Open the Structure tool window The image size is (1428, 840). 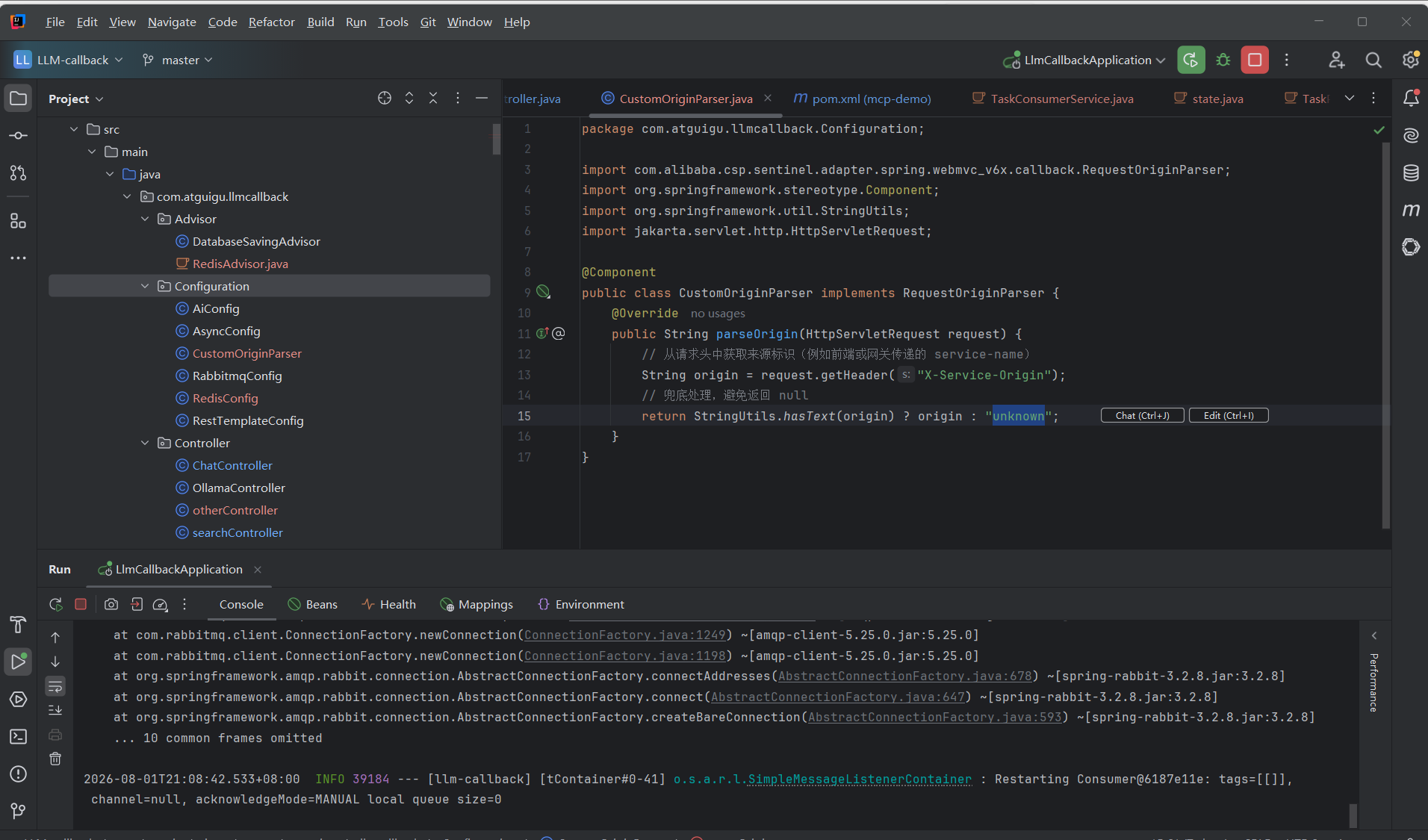click(x=19, y=221)
